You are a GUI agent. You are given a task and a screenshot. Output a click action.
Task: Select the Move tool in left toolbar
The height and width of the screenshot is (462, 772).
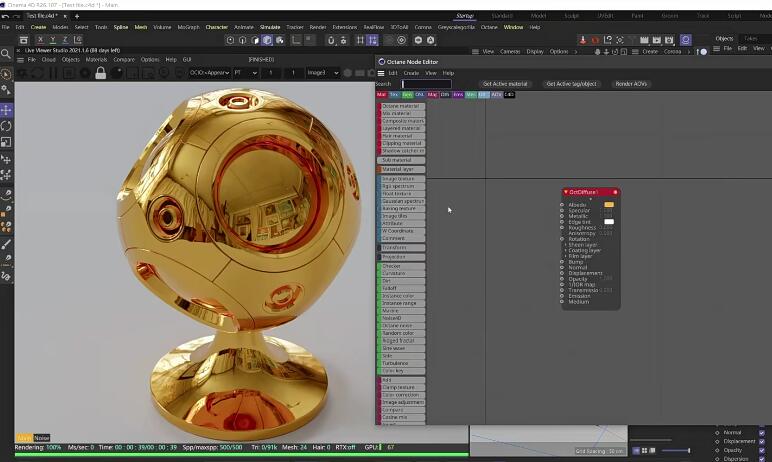tap(6, 110)
